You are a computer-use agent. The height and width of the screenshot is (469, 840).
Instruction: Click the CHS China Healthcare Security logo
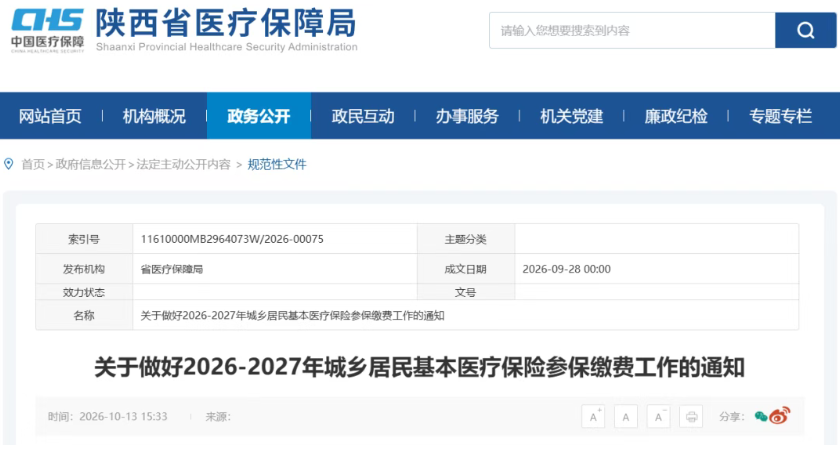point(48,31)
